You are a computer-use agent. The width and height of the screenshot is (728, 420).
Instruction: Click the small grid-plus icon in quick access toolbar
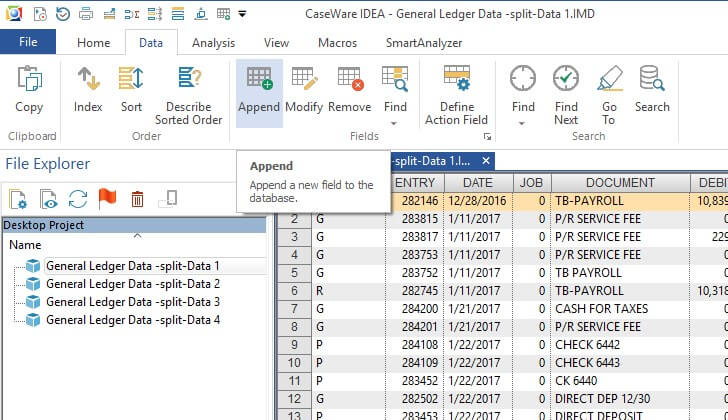tap(224, 14)
